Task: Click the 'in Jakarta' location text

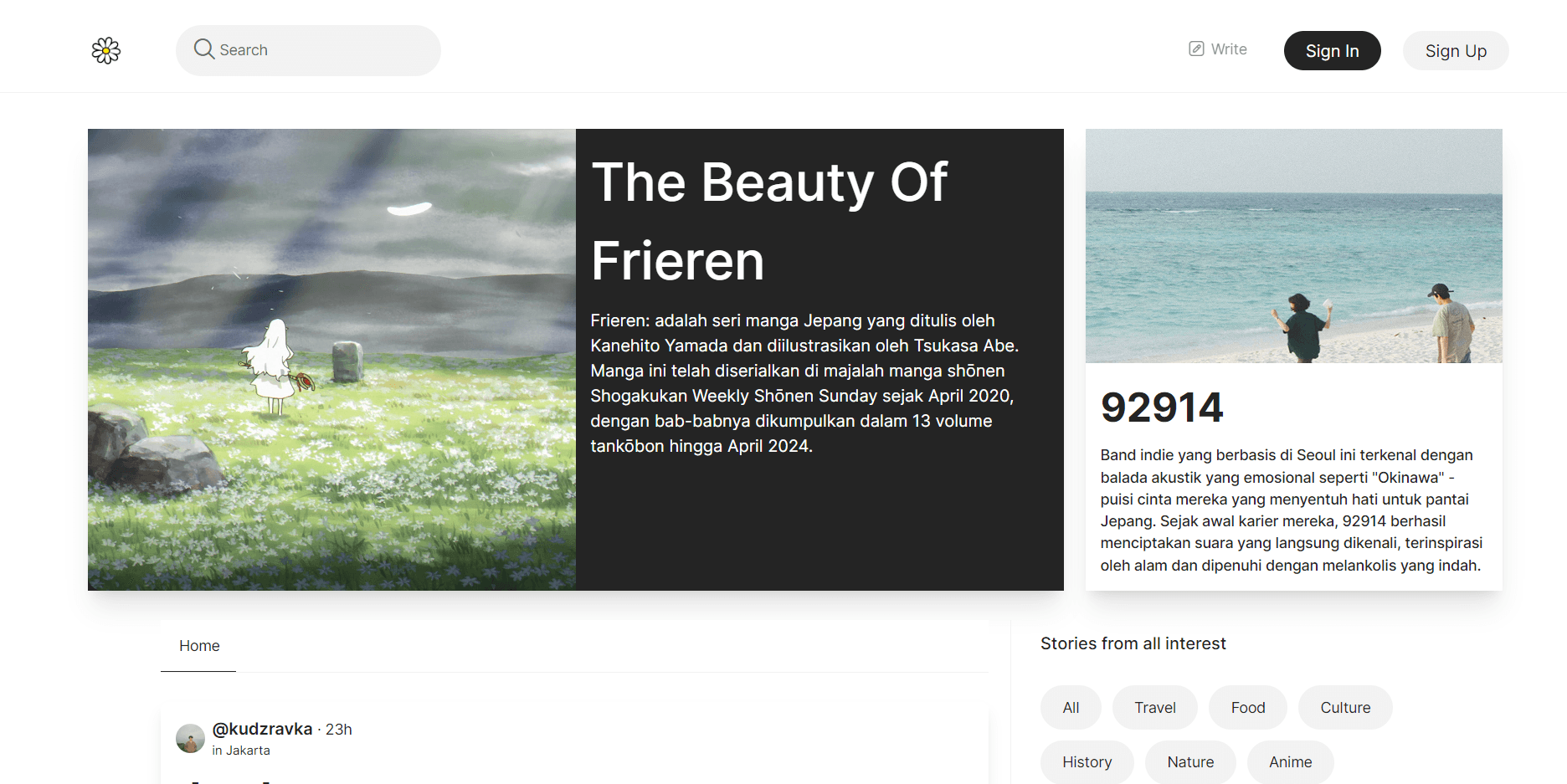Action: tap(241, 751)
